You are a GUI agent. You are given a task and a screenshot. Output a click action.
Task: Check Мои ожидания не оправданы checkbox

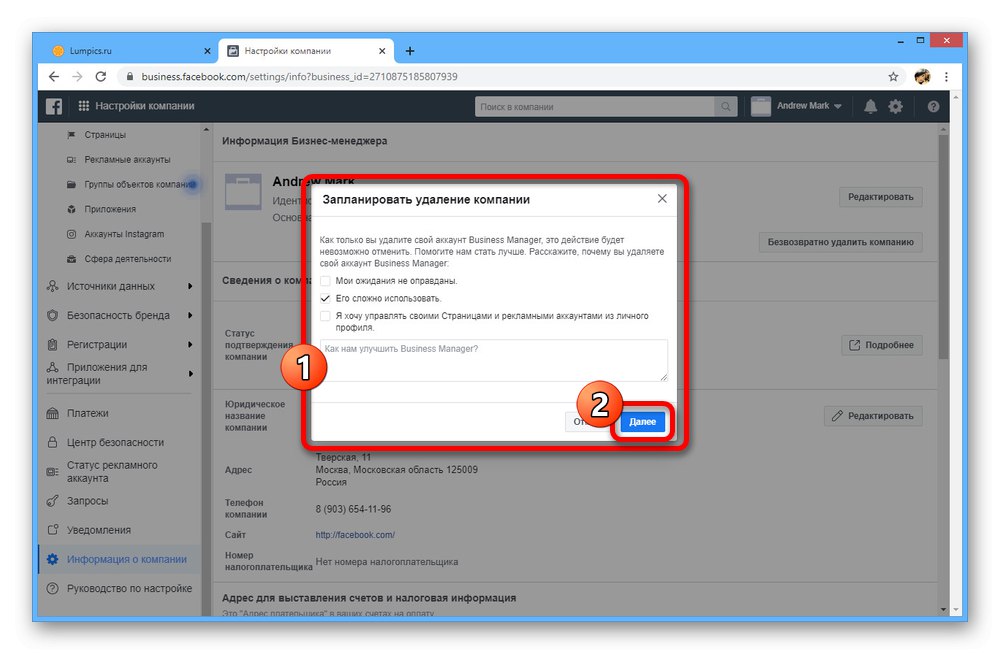325,281
